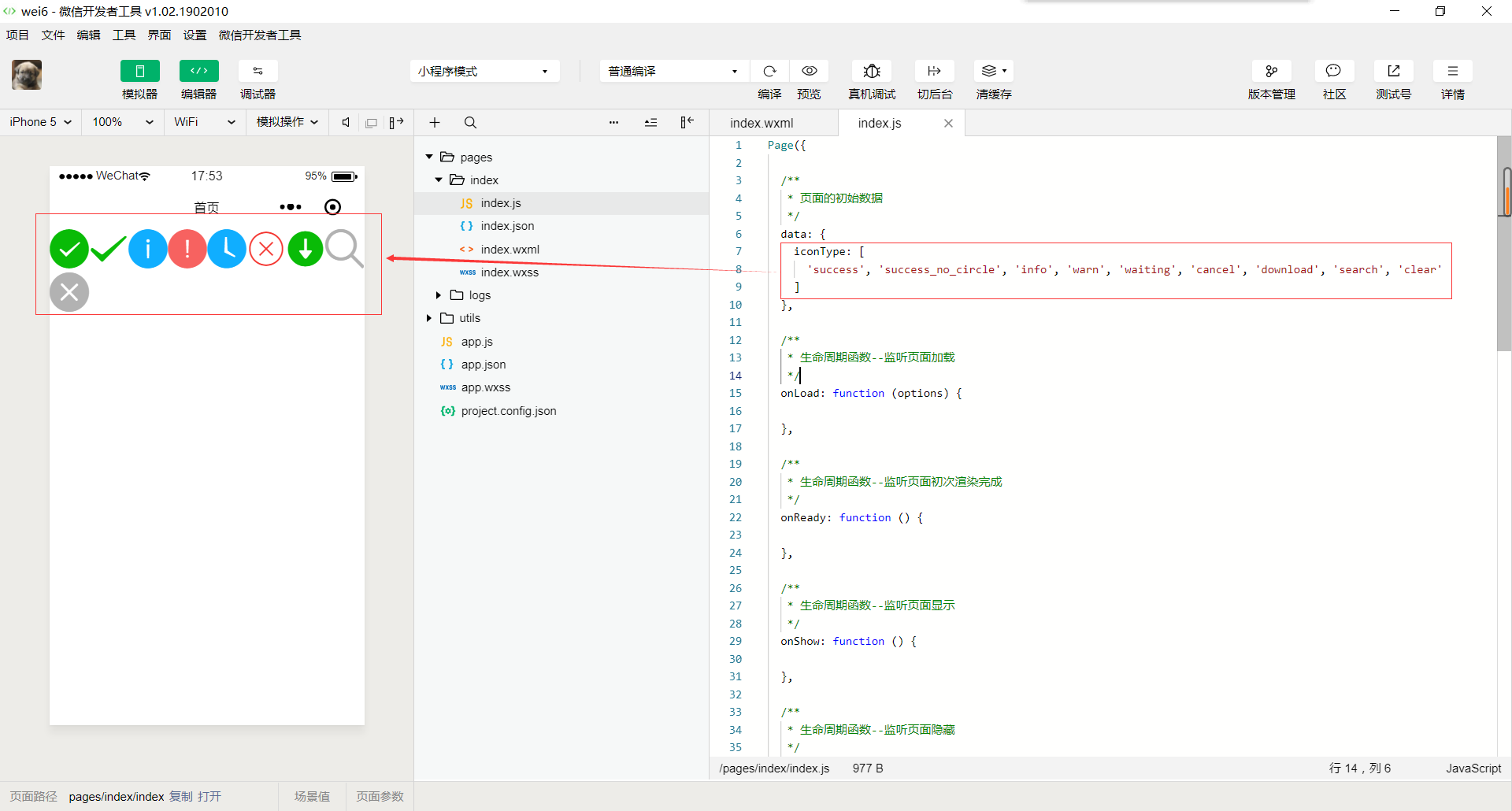
Task: Toggle simulator sound mute speaker icon
Action: (x=346, y=122)
